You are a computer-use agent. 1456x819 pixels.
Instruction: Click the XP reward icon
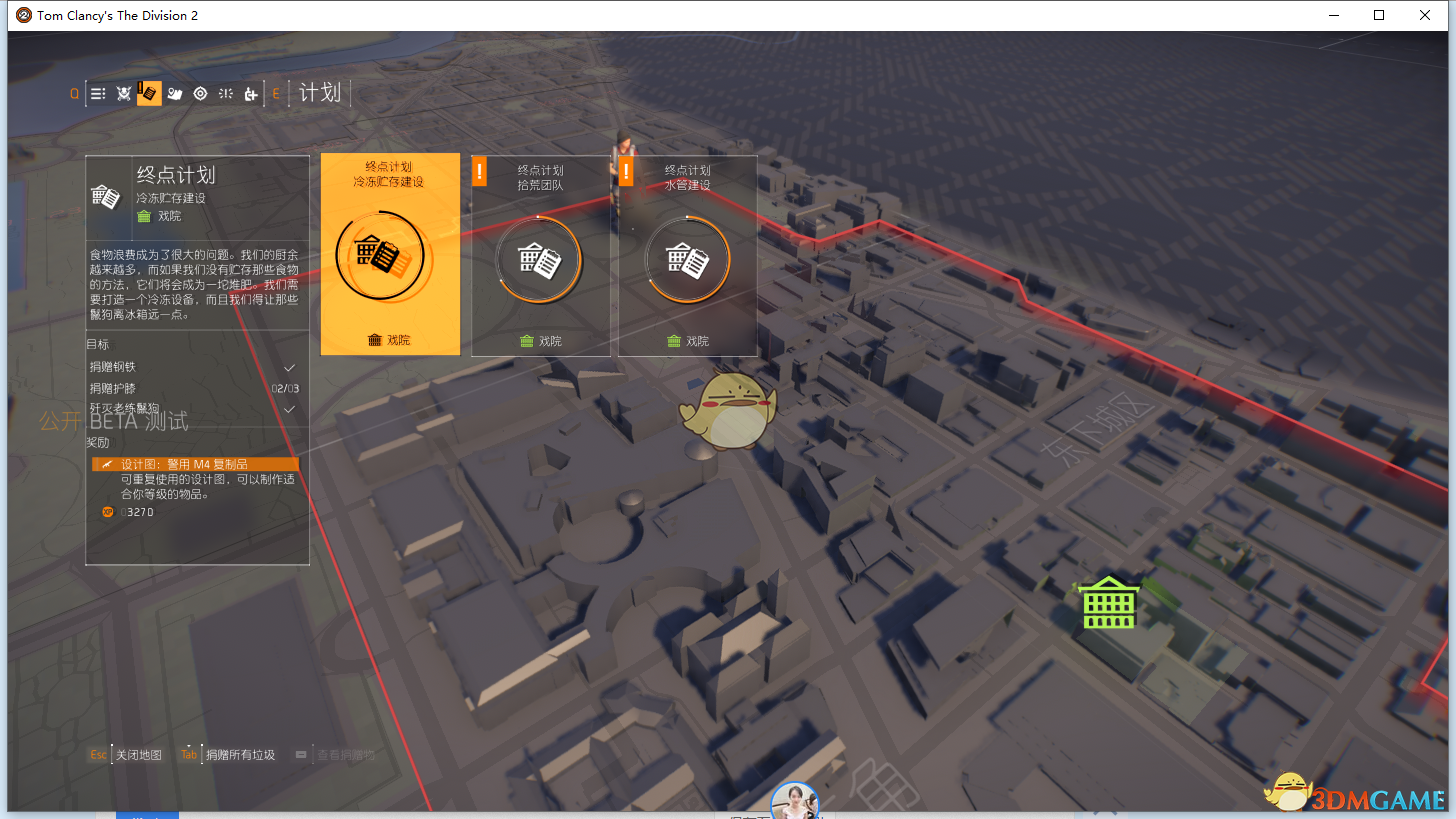pos(108,512)
